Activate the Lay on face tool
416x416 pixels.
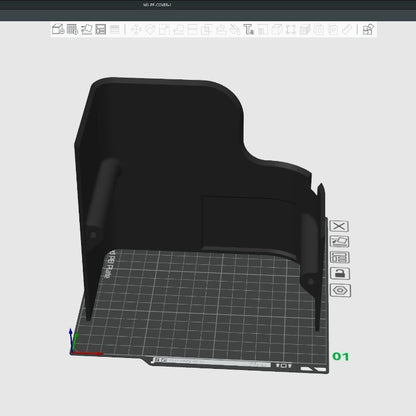178,29
